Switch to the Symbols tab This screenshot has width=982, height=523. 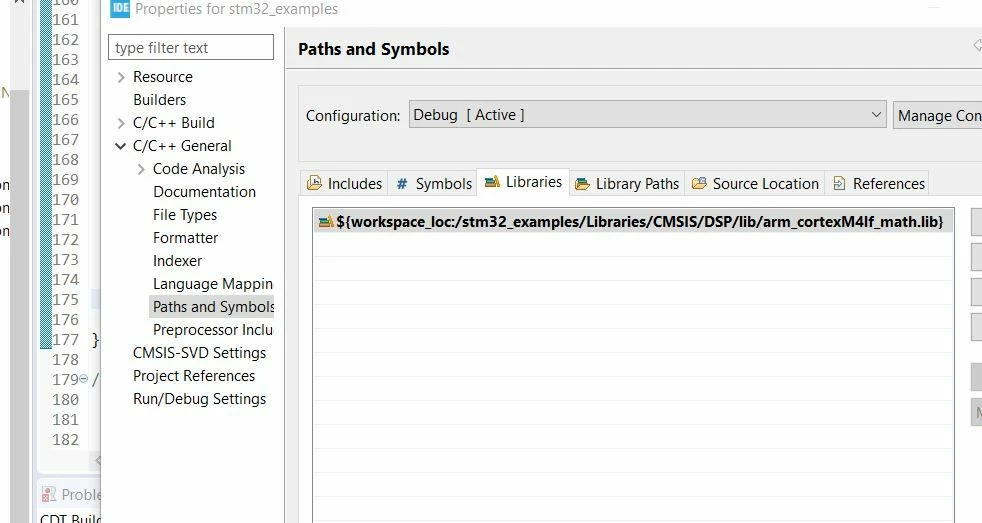pyautogui.click(x=433, y=184)
